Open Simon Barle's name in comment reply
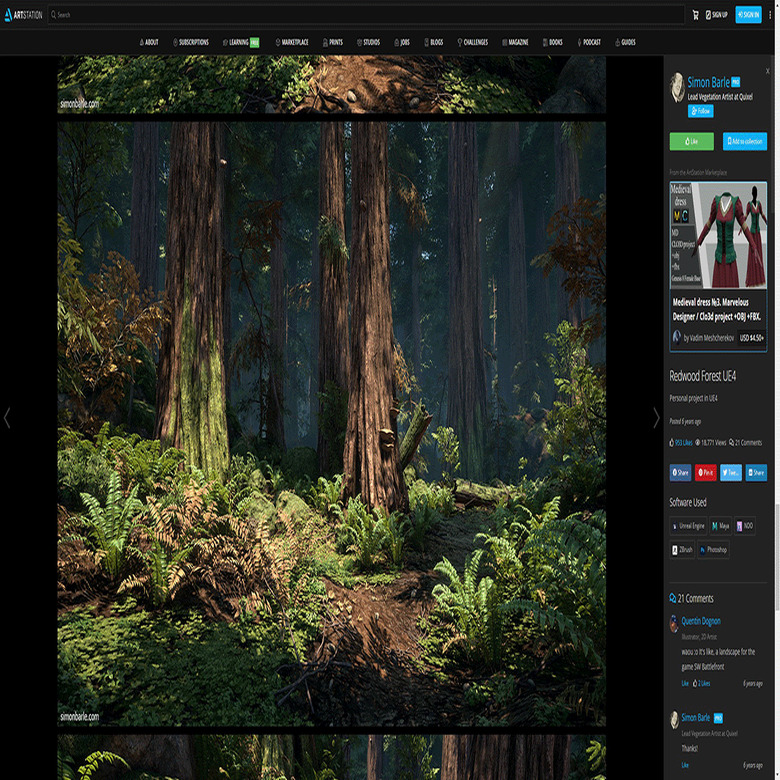This screenshot has width=780, height=780. pos(695,717)
